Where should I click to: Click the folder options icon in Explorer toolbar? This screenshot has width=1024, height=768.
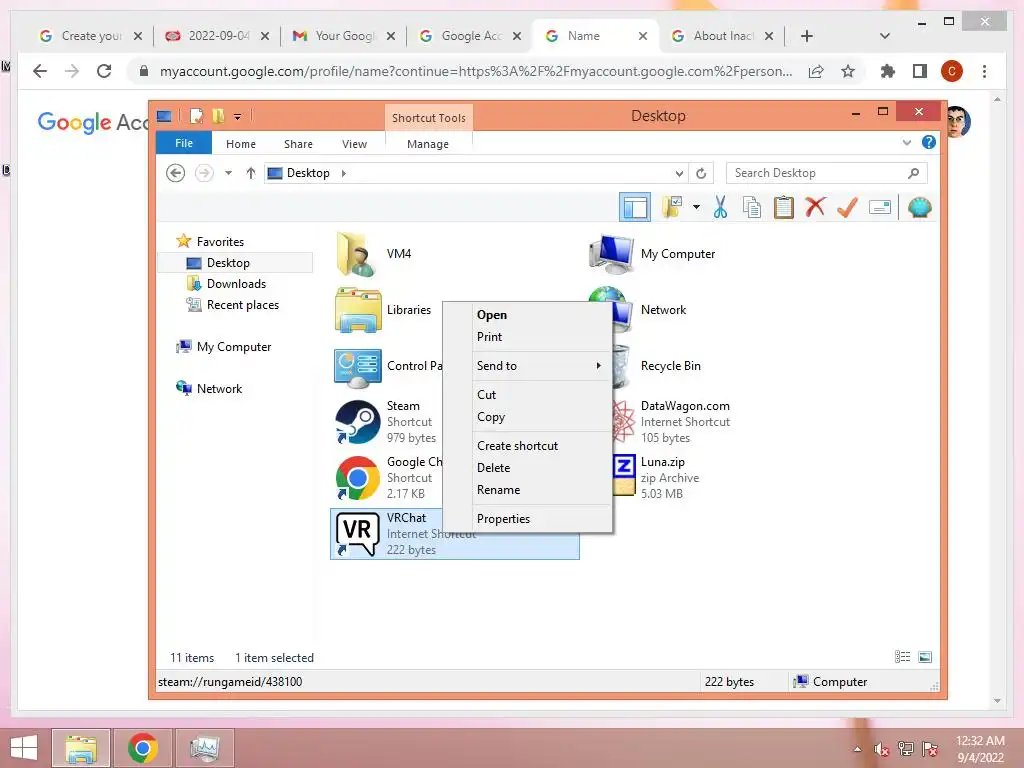pyautogui.click(x=672, y=208)
